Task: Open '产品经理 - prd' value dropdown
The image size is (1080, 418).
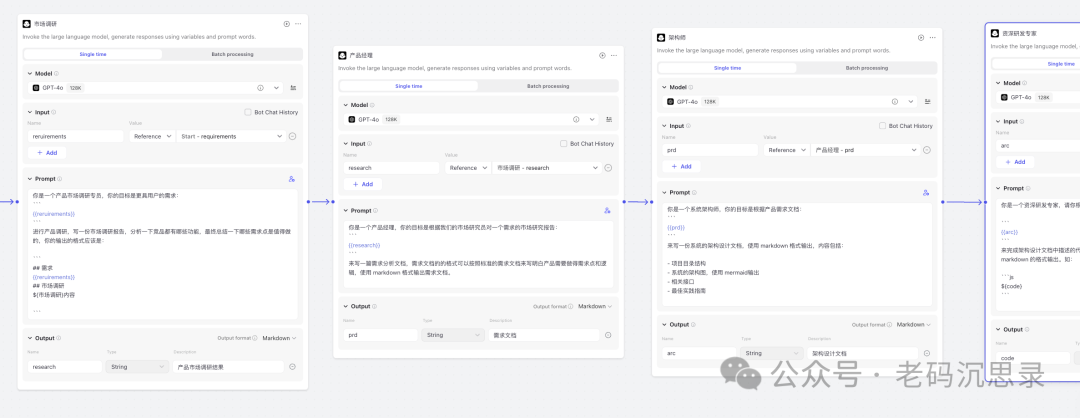Action: pos(865,149)
